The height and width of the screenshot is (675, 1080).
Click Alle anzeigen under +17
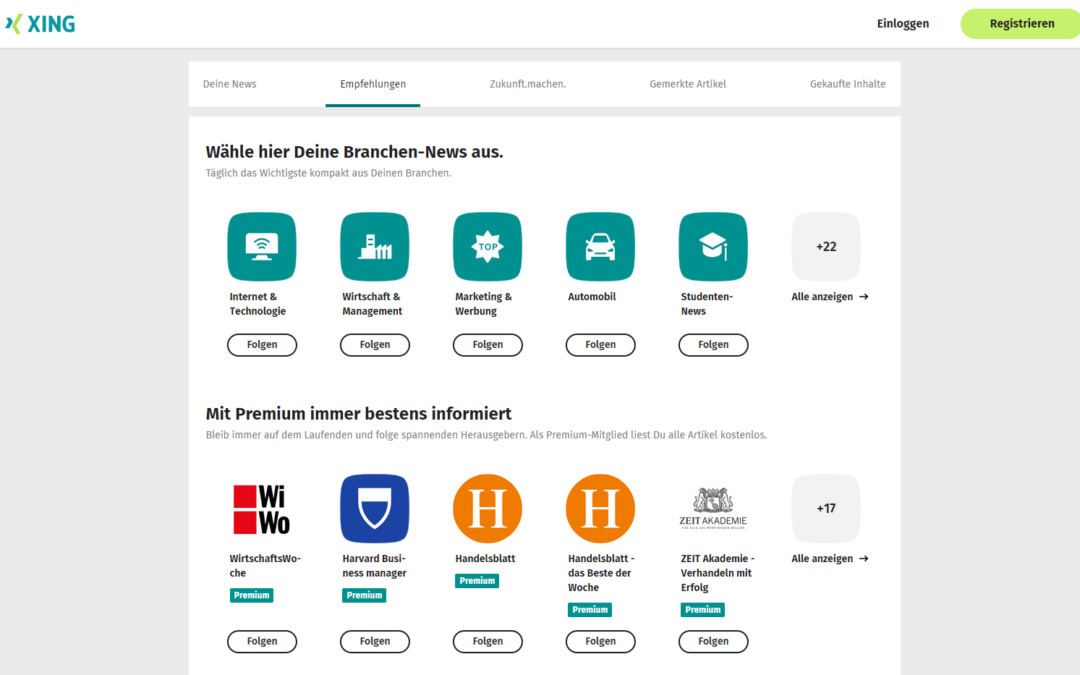tap(829, 559)
